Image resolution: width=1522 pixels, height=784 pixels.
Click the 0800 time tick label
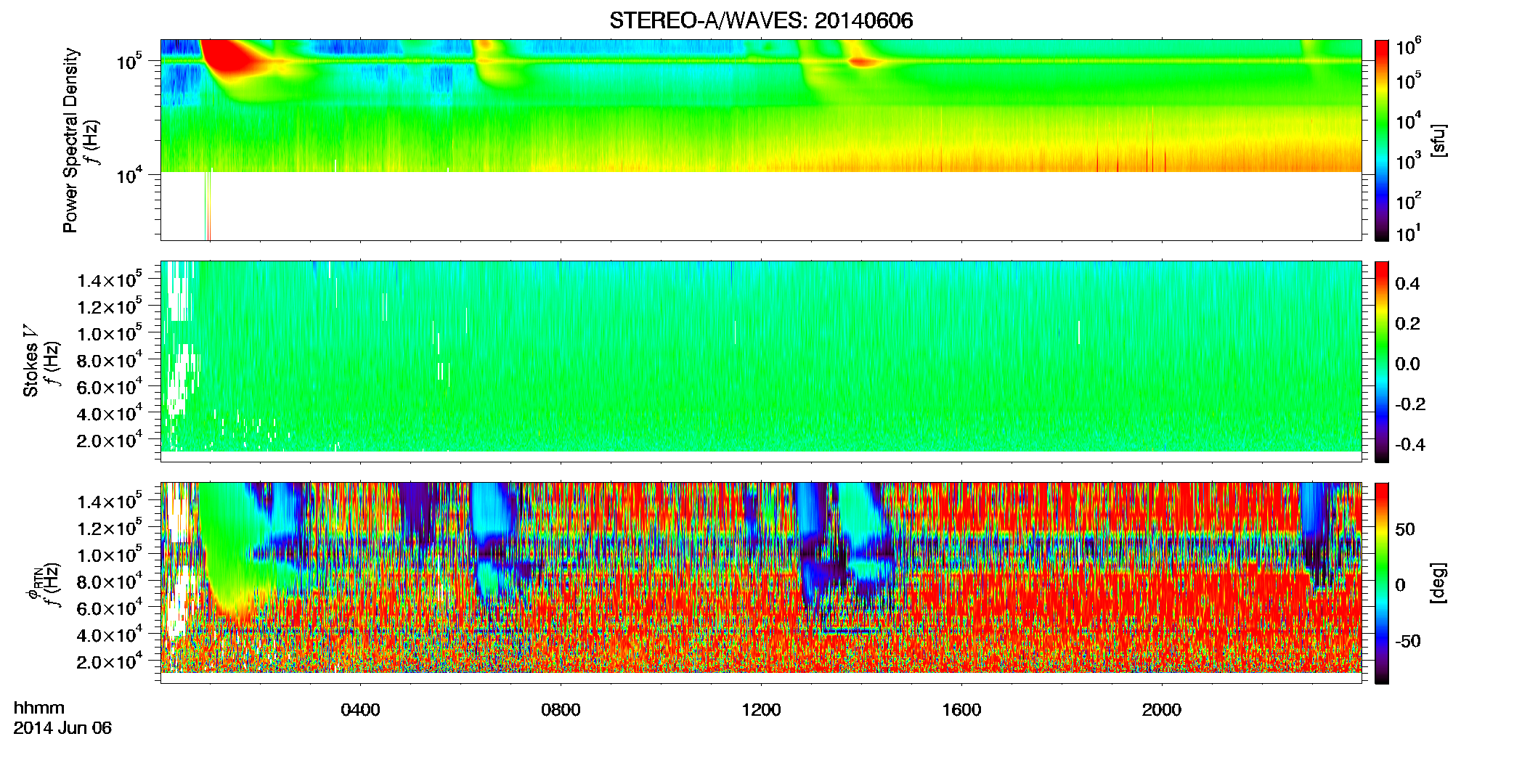(x=561, y=709)
